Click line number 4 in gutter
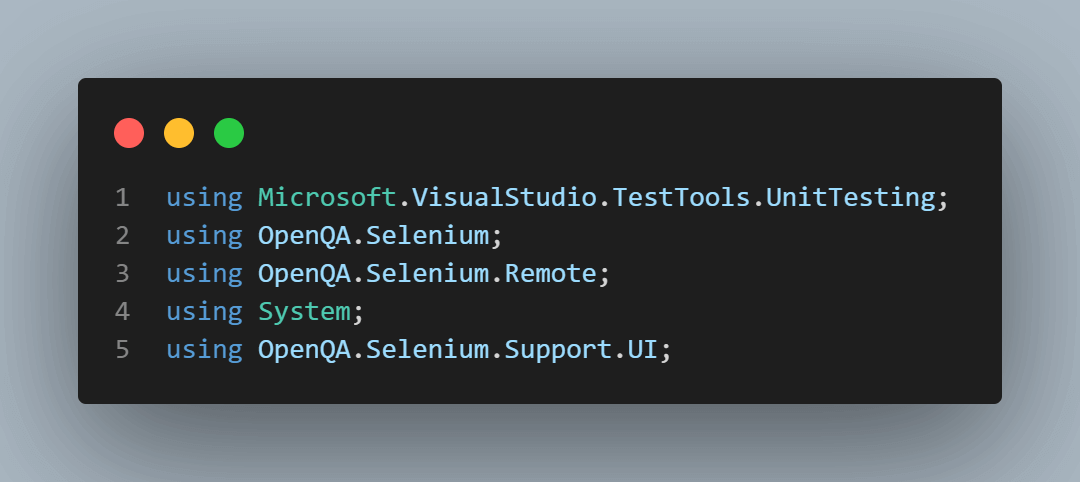The height and width of the screenshot is (482, 1080). click(x=122, y=312)
